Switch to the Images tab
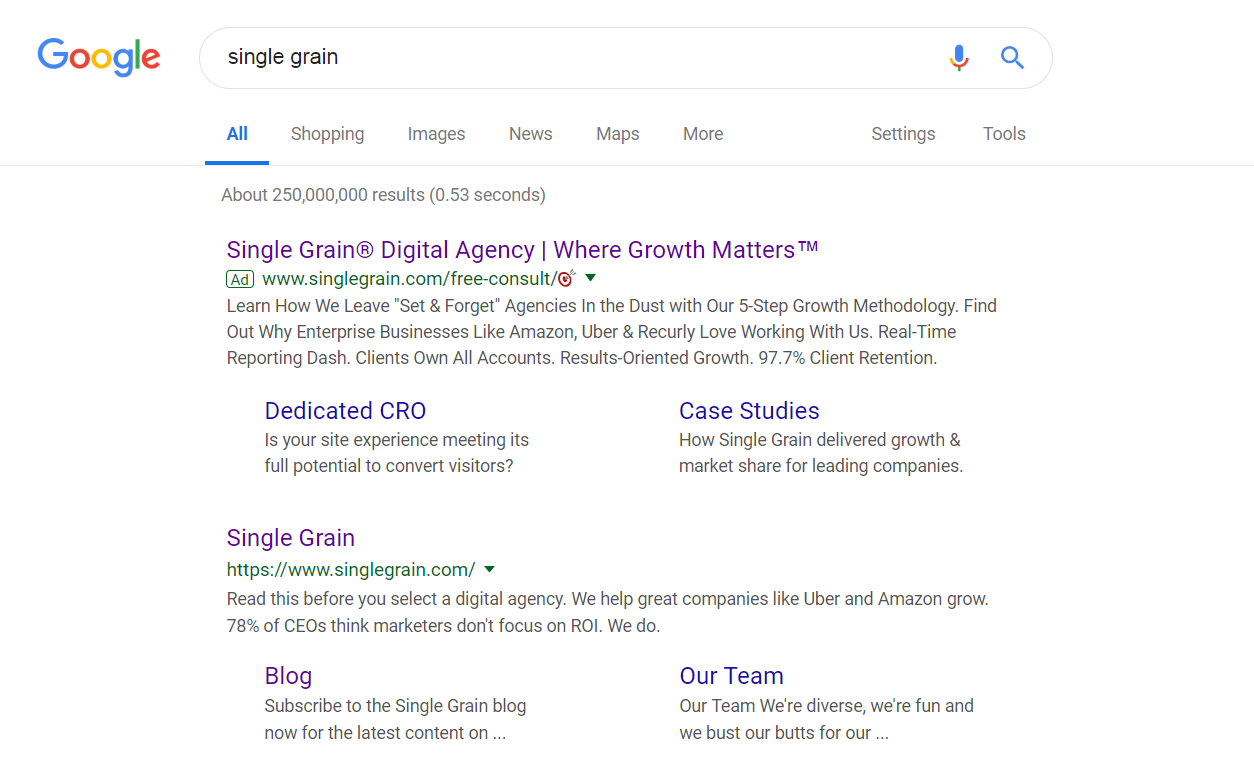The width and height of the screenshot is (1254, 762). 436,134
